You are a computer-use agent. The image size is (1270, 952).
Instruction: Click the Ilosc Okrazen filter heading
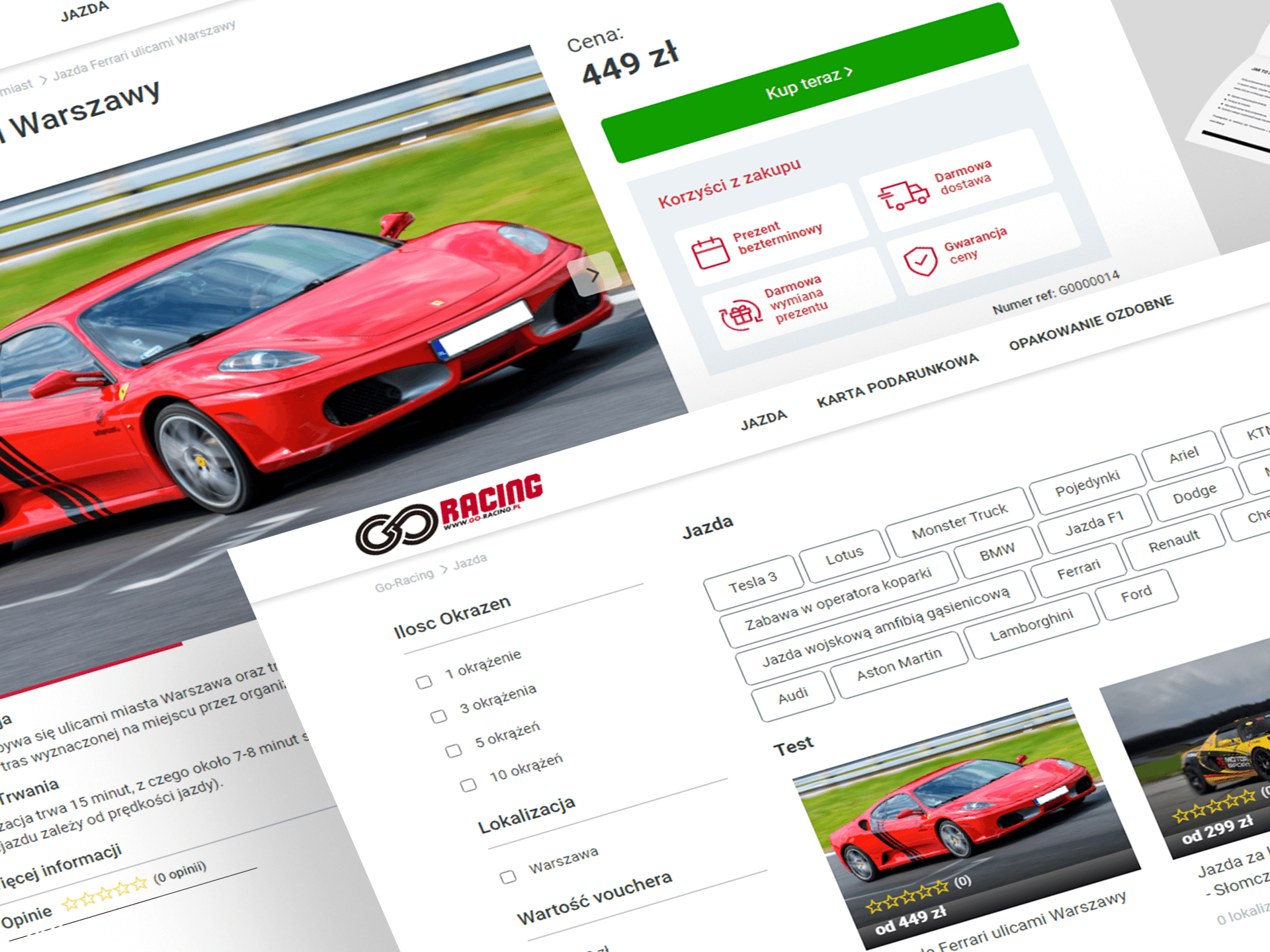pyautogui.click(x=452, y=616)
